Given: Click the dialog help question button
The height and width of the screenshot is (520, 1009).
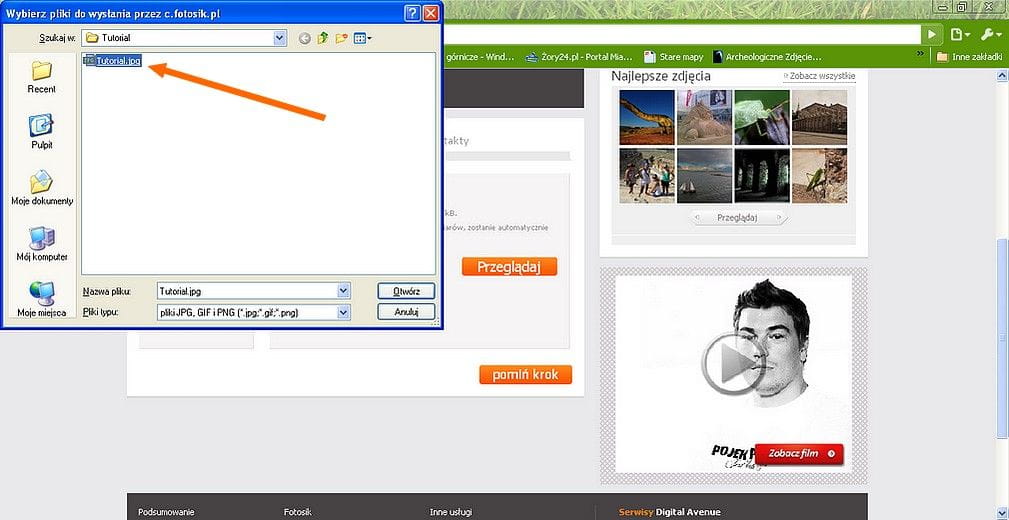Looking at the screenshot, I should (x=414, y=13).
